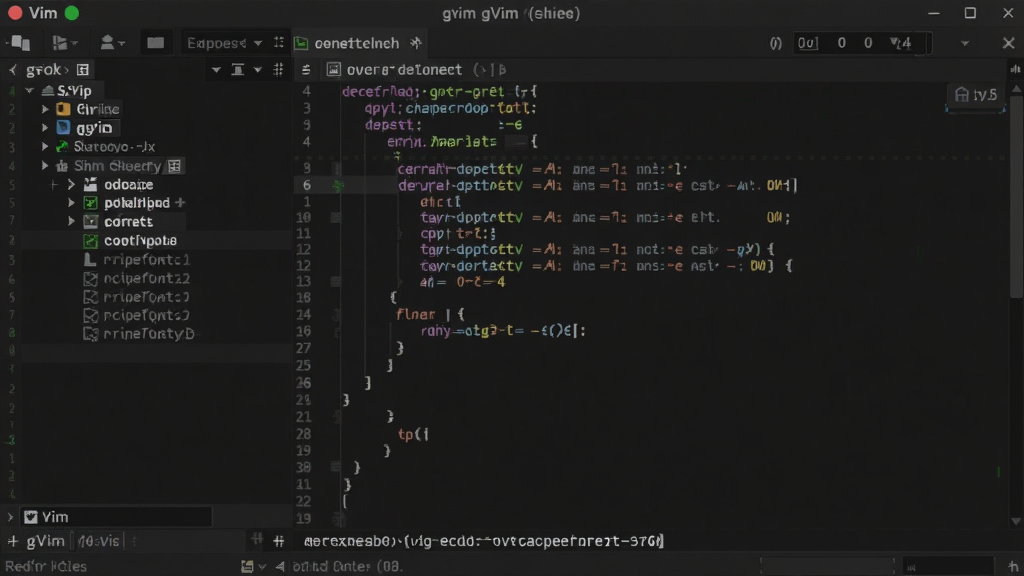Select the rrineTontyD file
This screenshot has height=576, width=1024.
149,334
